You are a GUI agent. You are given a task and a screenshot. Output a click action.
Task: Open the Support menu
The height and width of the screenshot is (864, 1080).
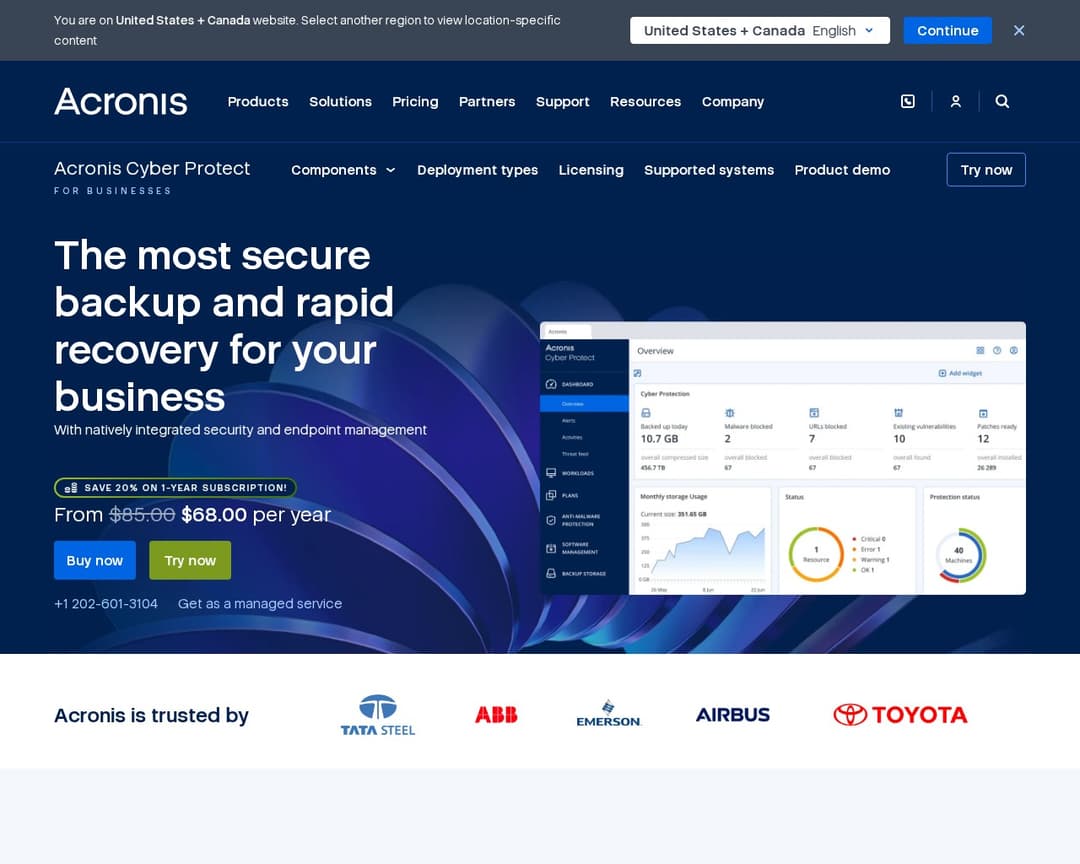tap(563, 101)
